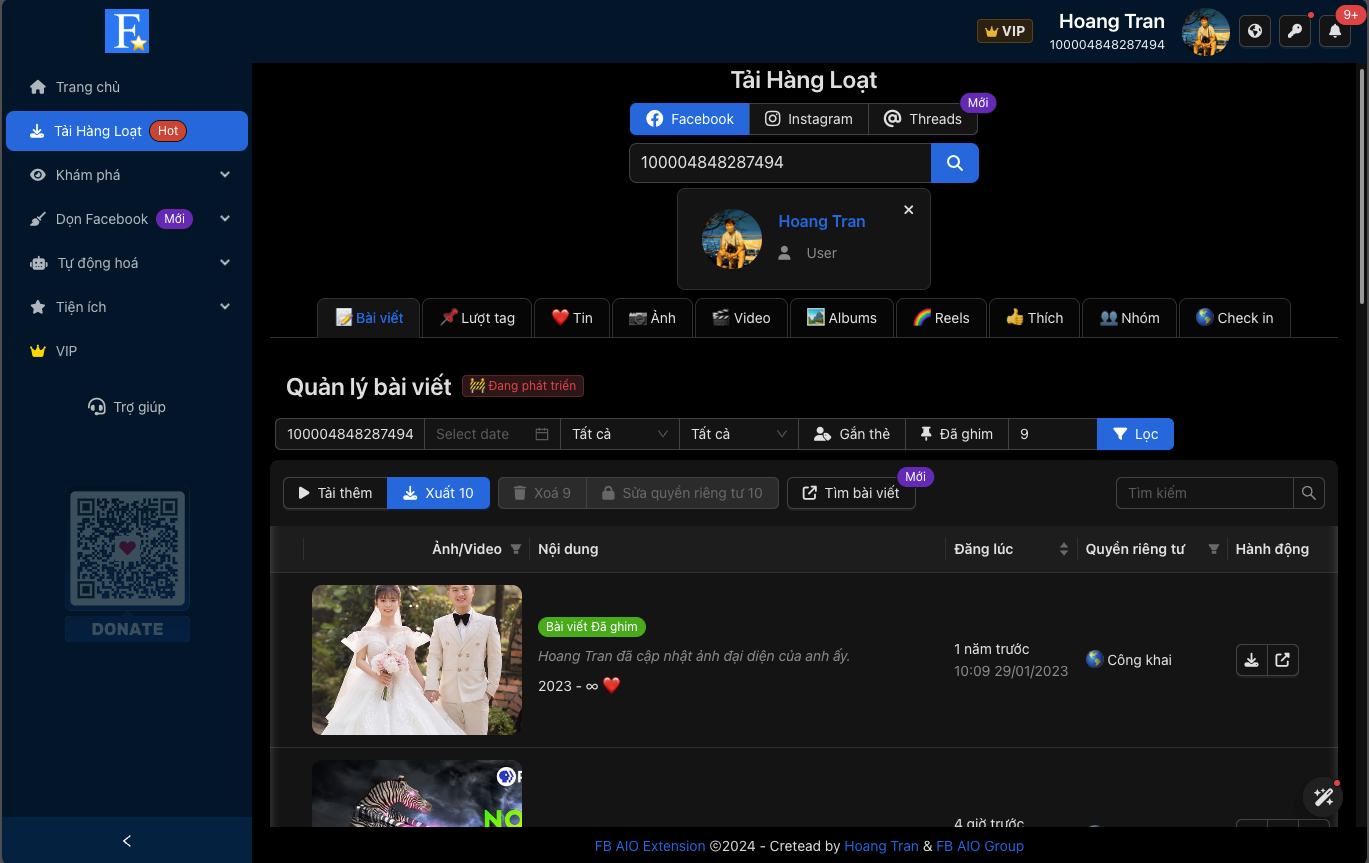Open the Reels tab

(x=941, y=318)
